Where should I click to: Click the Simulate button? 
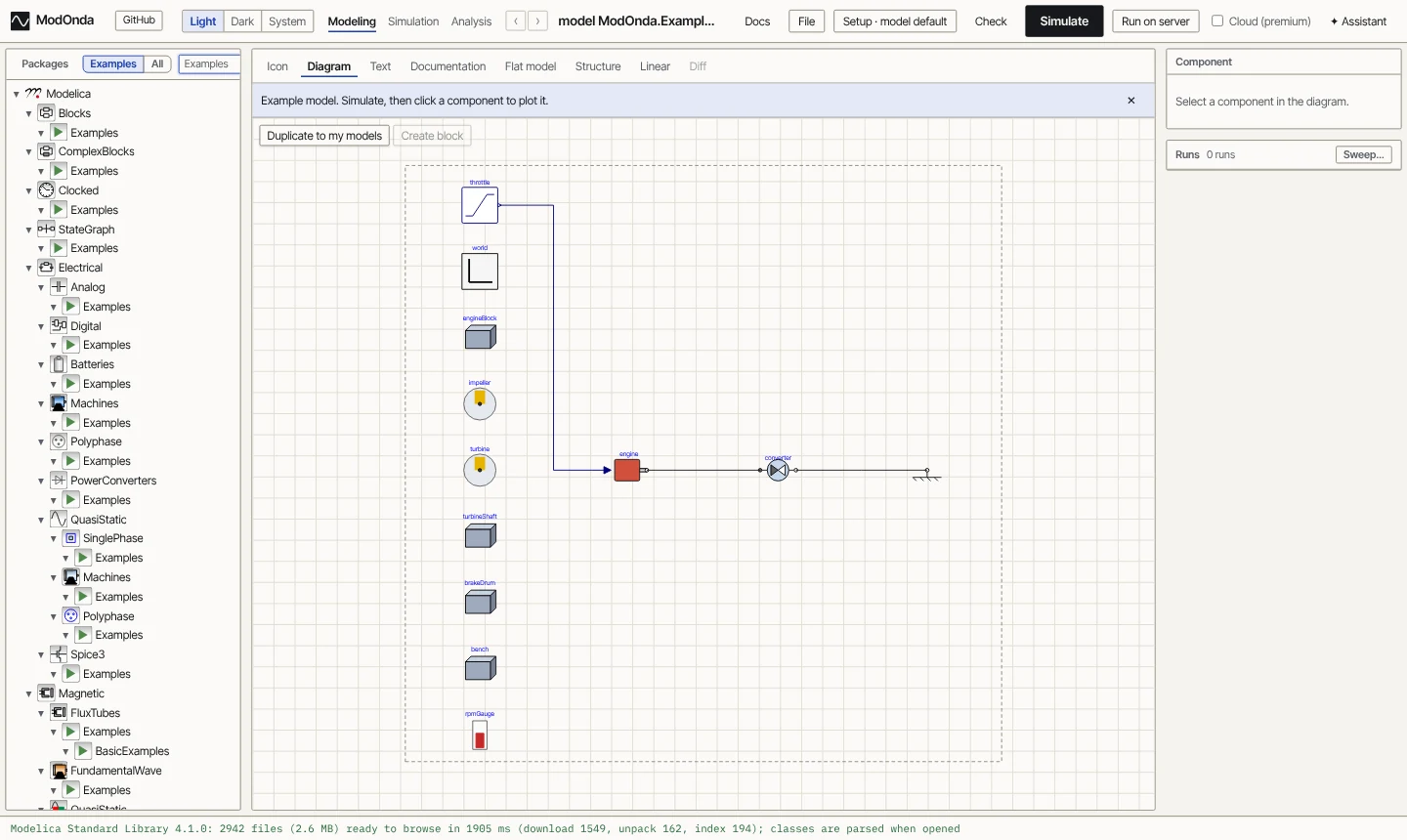tap(1064, 21)
